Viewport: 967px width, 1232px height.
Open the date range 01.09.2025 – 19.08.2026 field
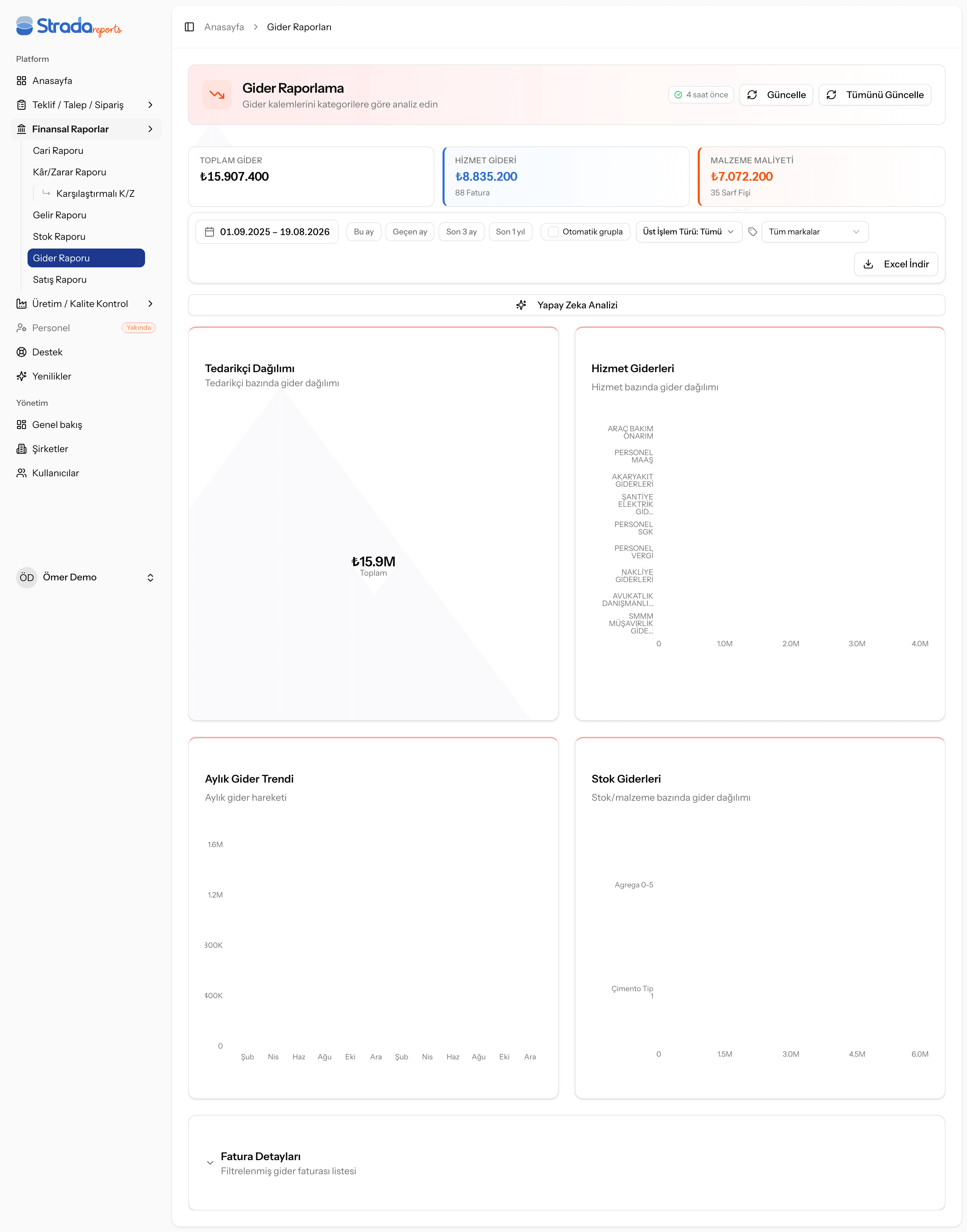(267, 232)
